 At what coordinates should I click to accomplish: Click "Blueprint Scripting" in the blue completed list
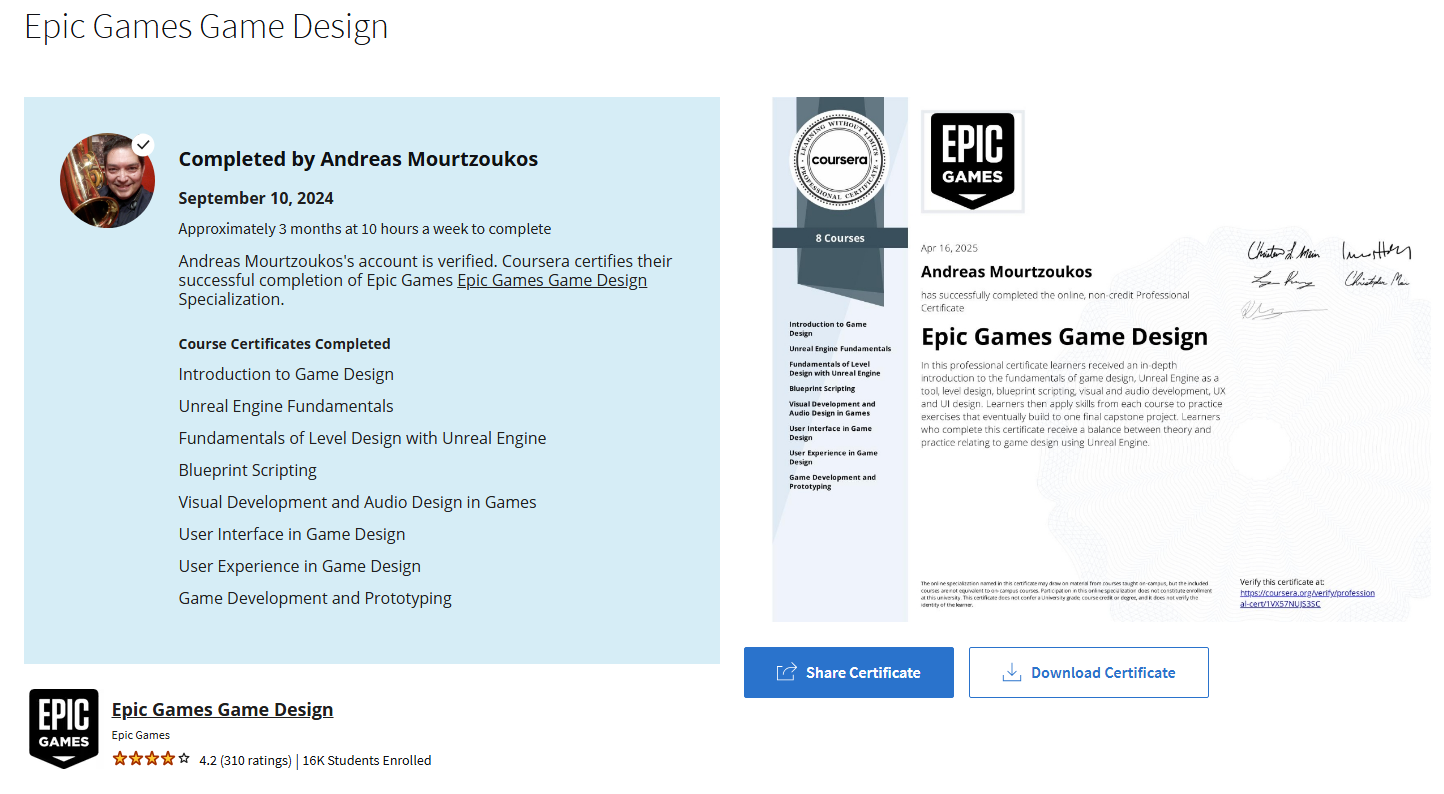pos(248,470)
